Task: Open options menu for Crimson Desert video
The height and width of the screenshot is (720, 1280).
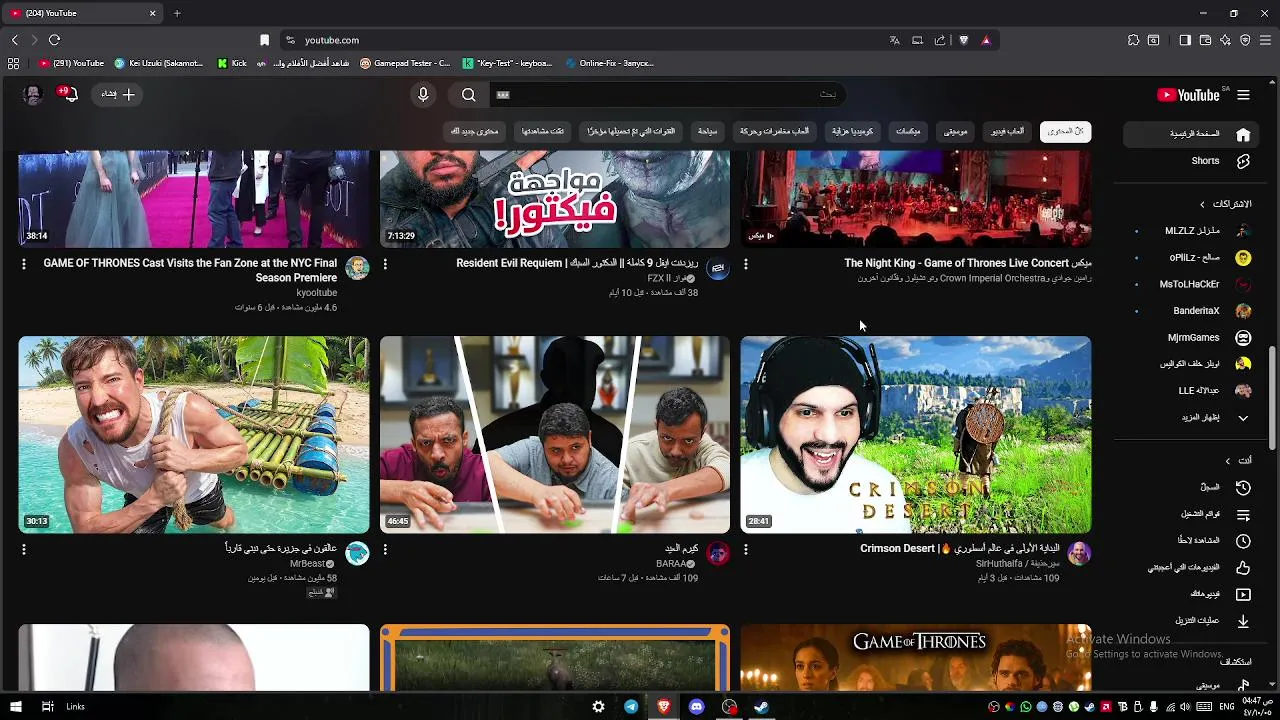Action: (746, 549)
